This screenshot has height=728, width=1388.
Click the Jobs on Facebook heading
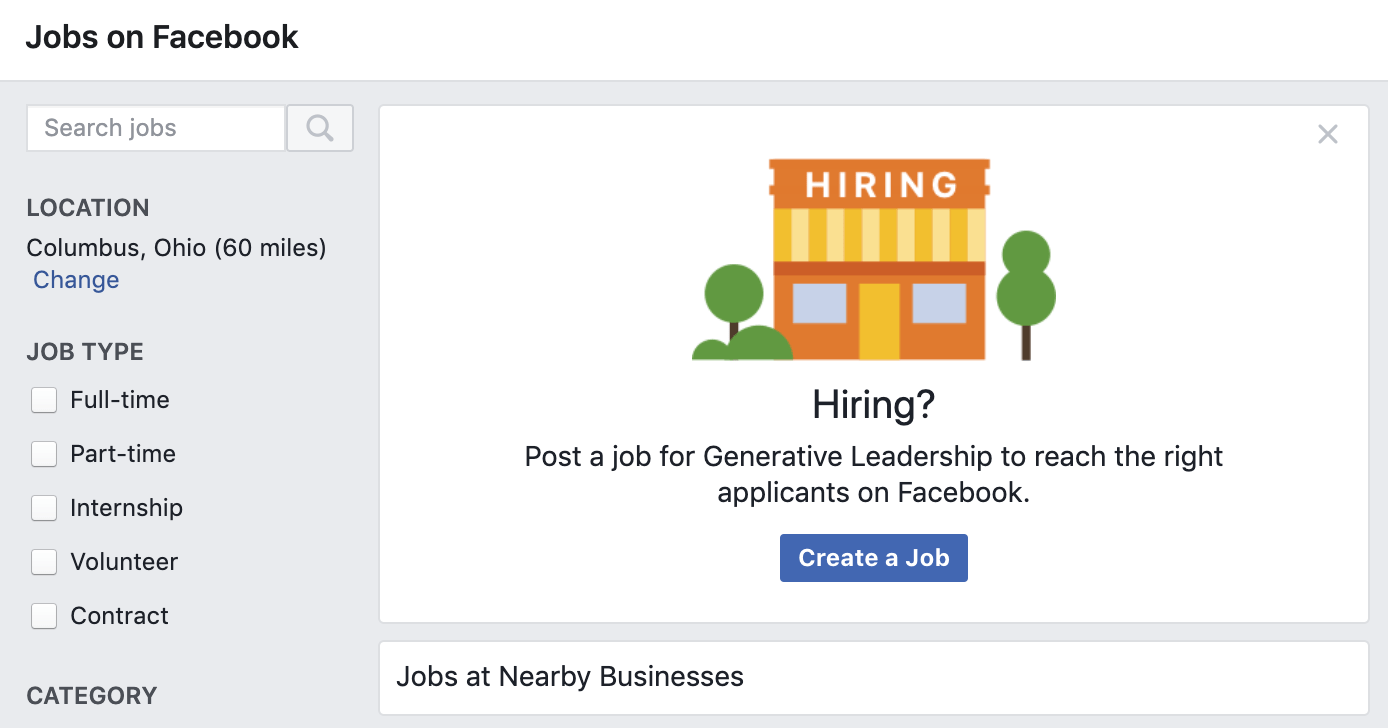pos(162,37)
